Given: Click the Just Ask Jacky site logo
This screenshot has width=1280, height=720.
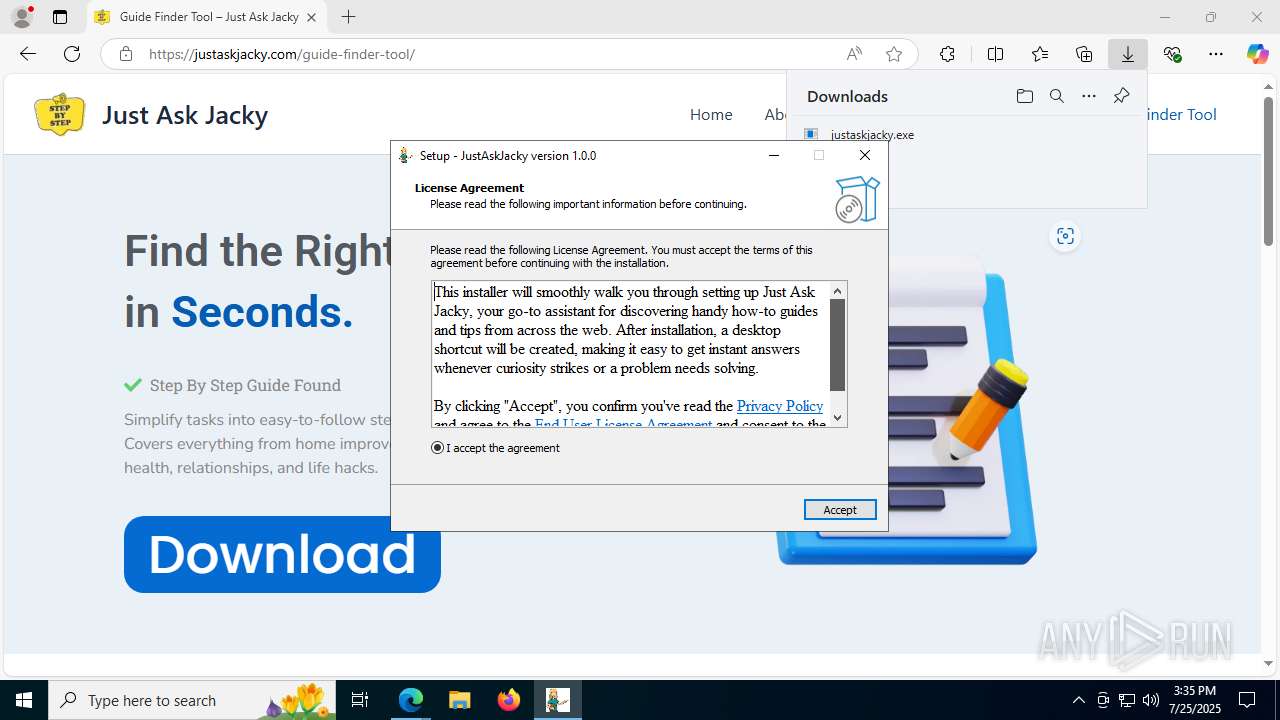Looking at the screenshot, I should tap(59, 114).
